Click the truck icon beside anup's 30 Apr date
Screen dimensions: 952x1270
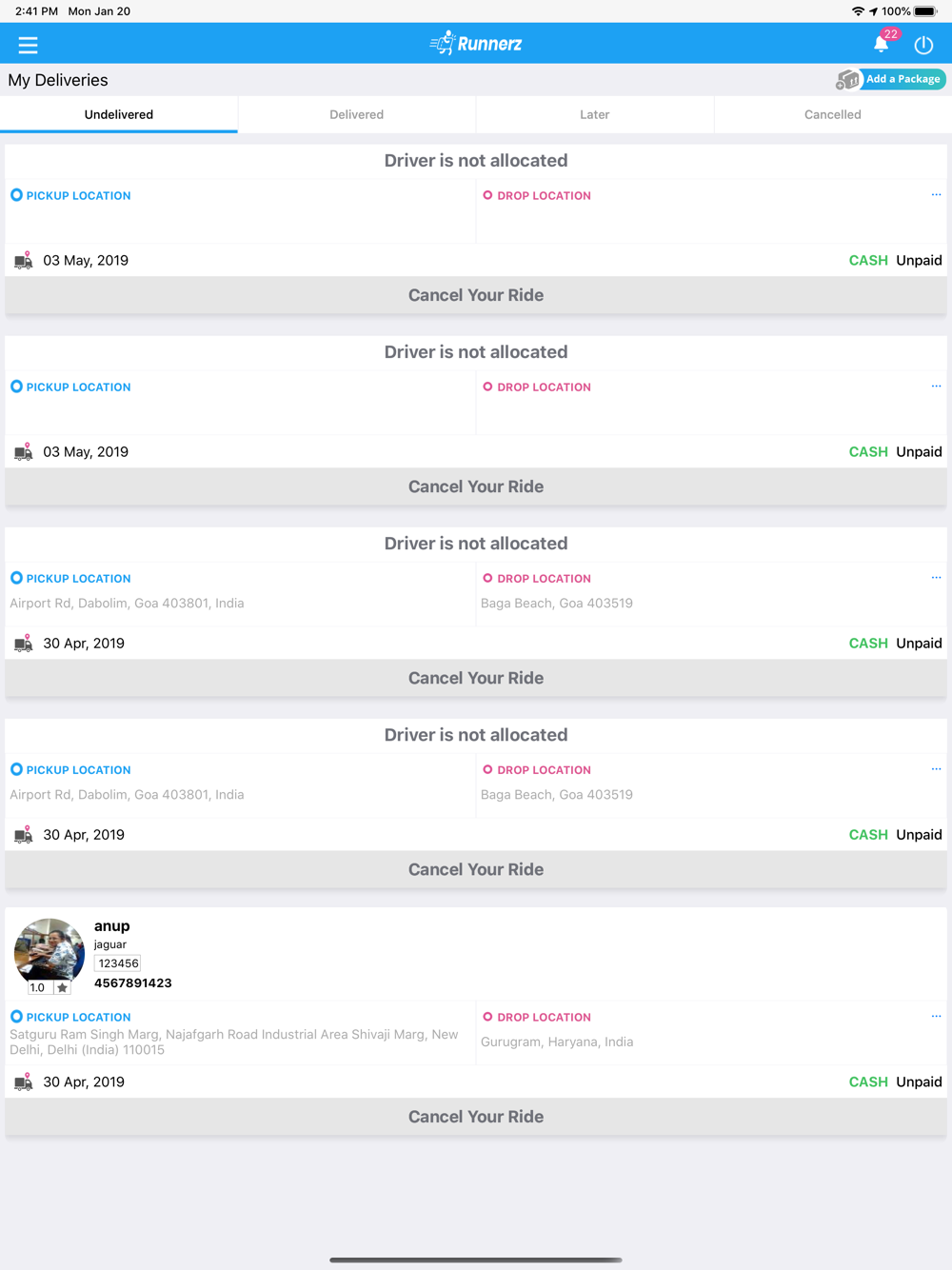(24, 1081)
